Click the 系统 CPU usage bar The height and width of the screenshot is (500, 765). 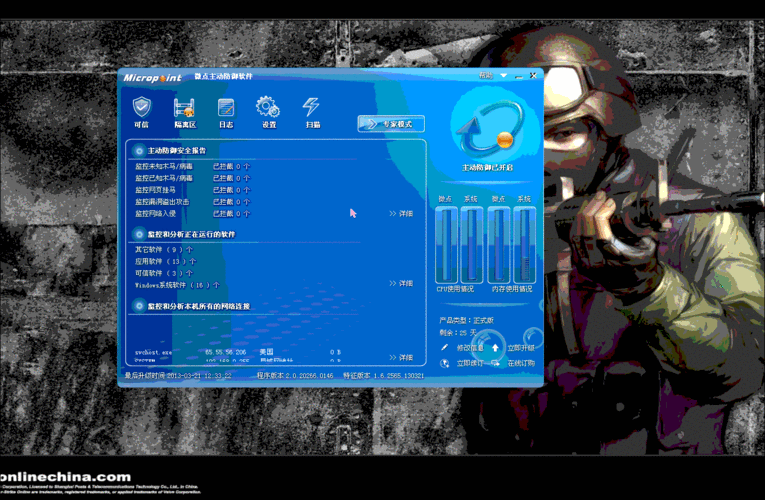pos(472,244)
